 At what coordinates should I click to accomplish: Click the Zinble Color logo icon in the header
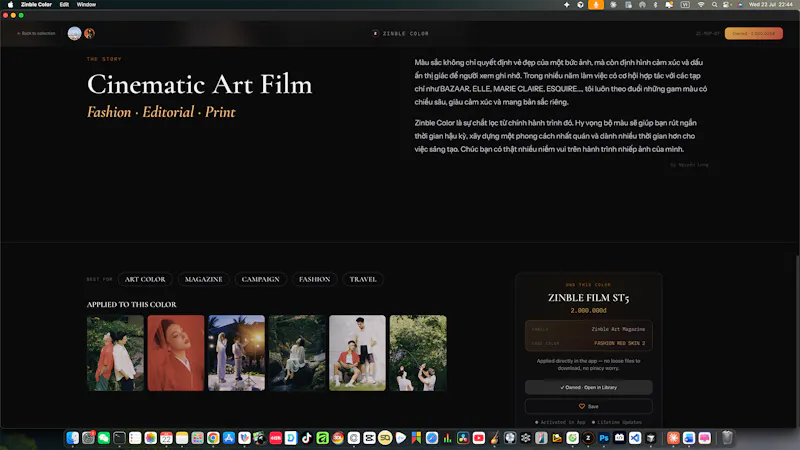pyautogui.click(x=376, y=34)
